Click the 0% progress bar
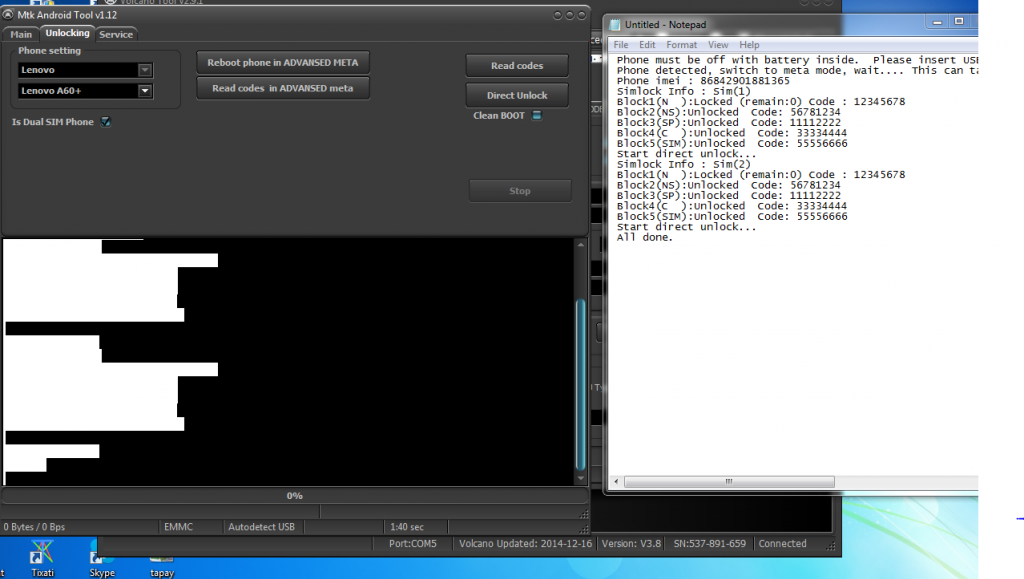This screenshot has height=579, width=1024. pyautogui.click(x=295, y=496)
